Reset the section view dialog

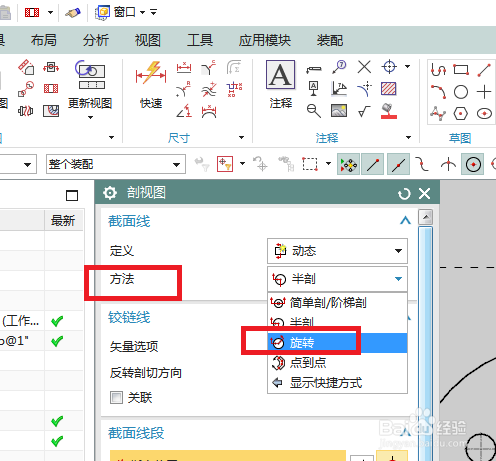404,193
